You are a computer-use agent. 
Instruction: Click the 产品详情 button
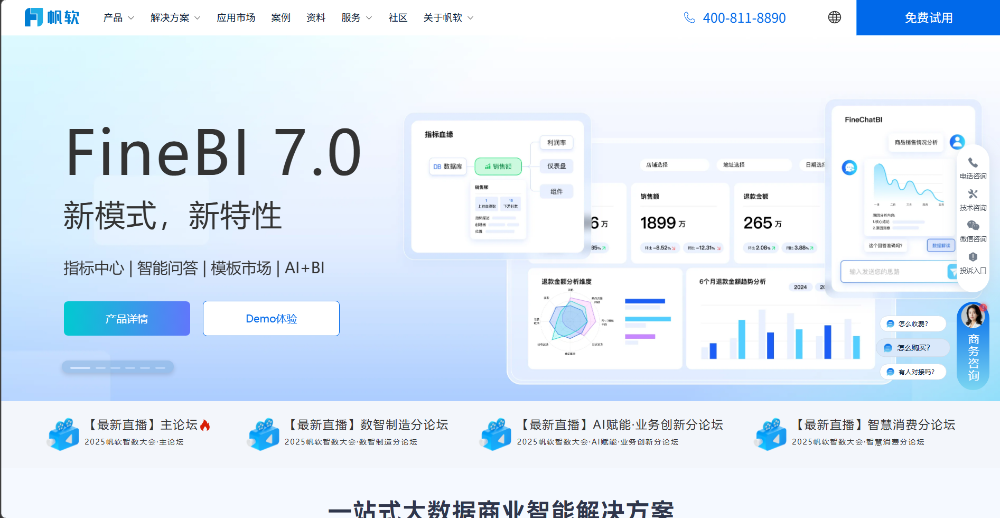127,318
